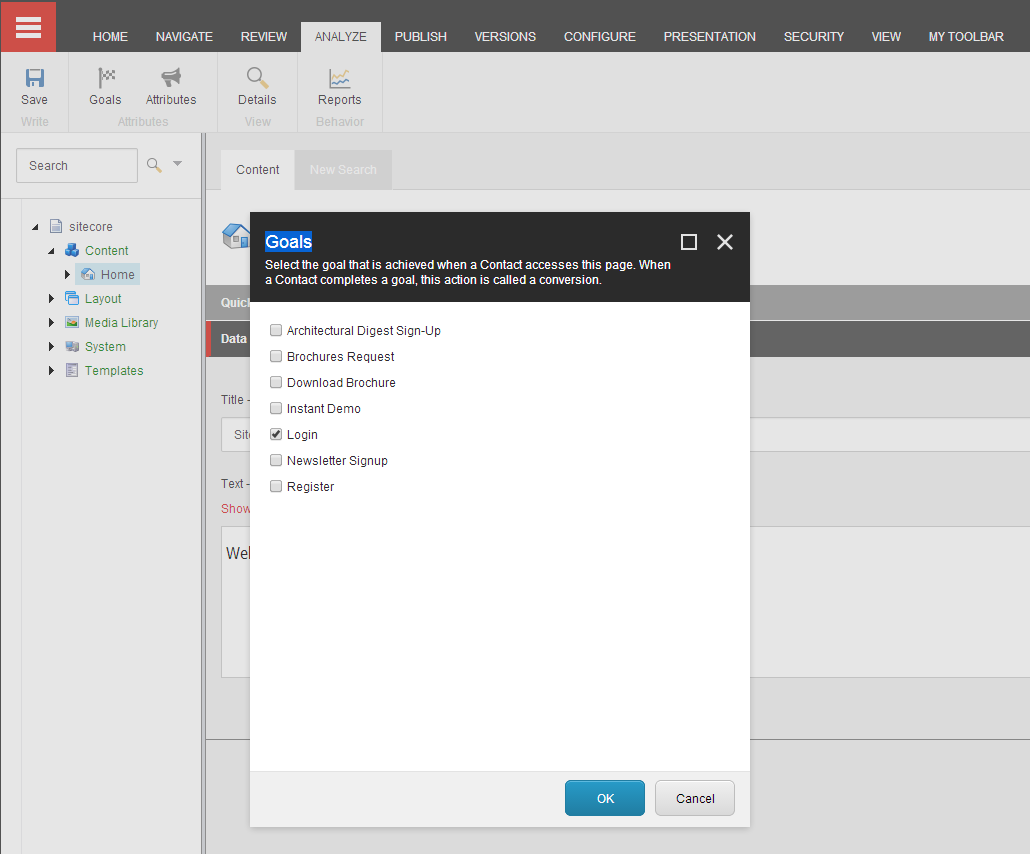Image resolution: width=1030 pixels, height=854 pixels.
Task: Expand the Templates tree node
Action: (x=52, y=370)
